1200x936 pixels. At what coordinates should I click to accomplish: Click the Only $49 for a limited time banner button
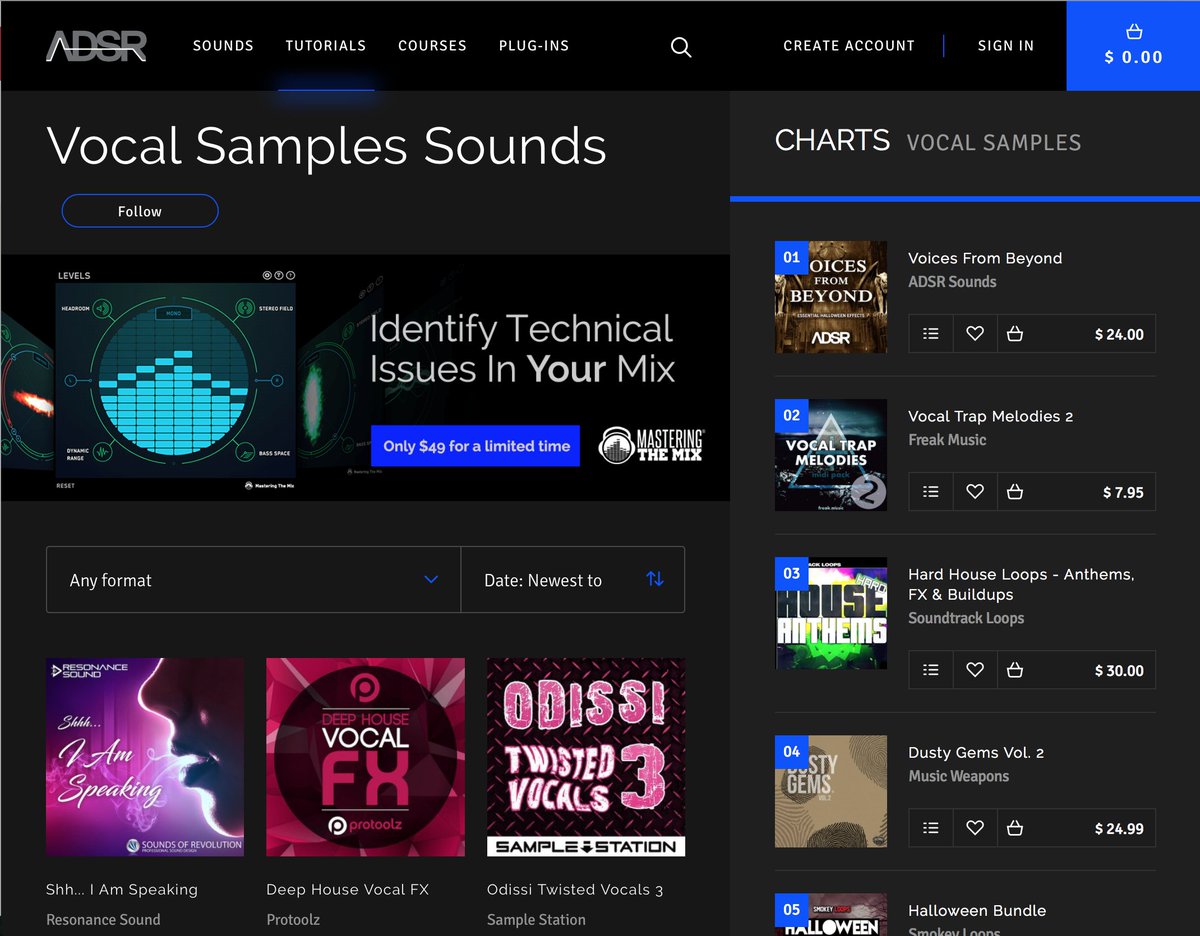click(x=475, y=446)
